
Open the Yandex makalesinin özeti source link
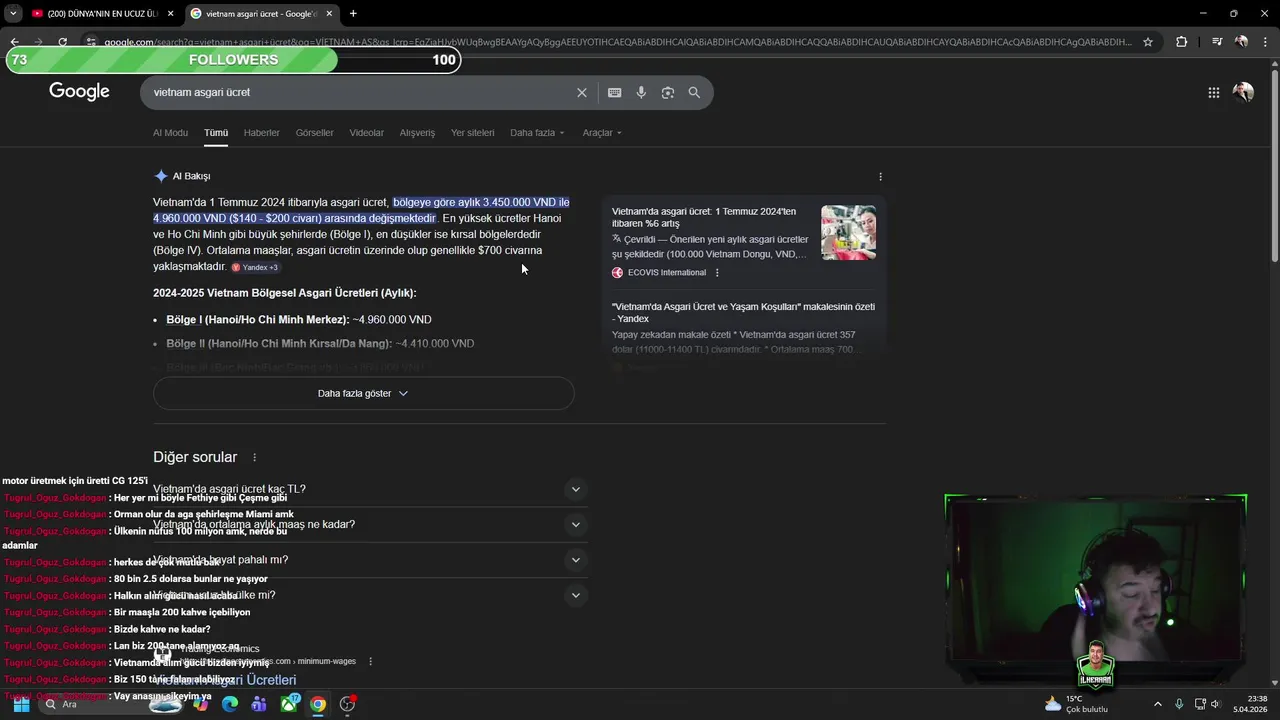(x=743, y=312)
